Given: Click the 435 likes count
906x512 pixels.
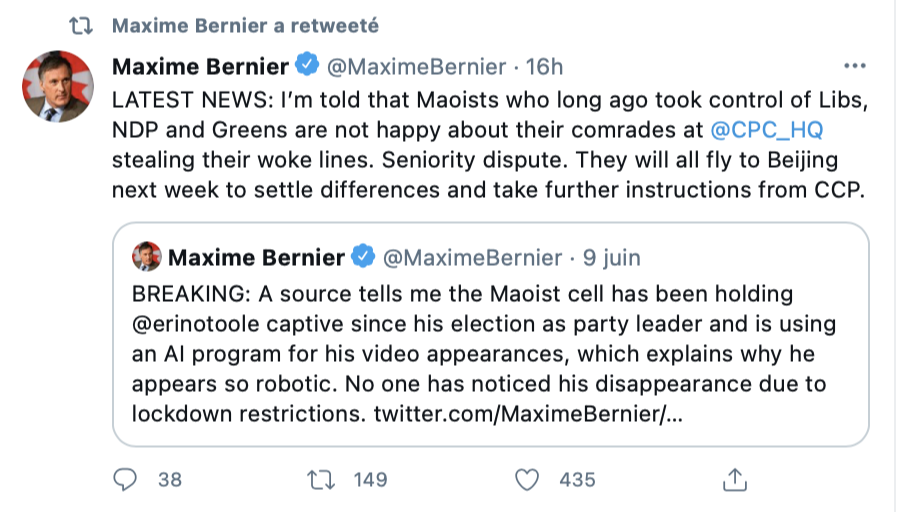Looking at the screenshot, I should click(x=577, y=480).
